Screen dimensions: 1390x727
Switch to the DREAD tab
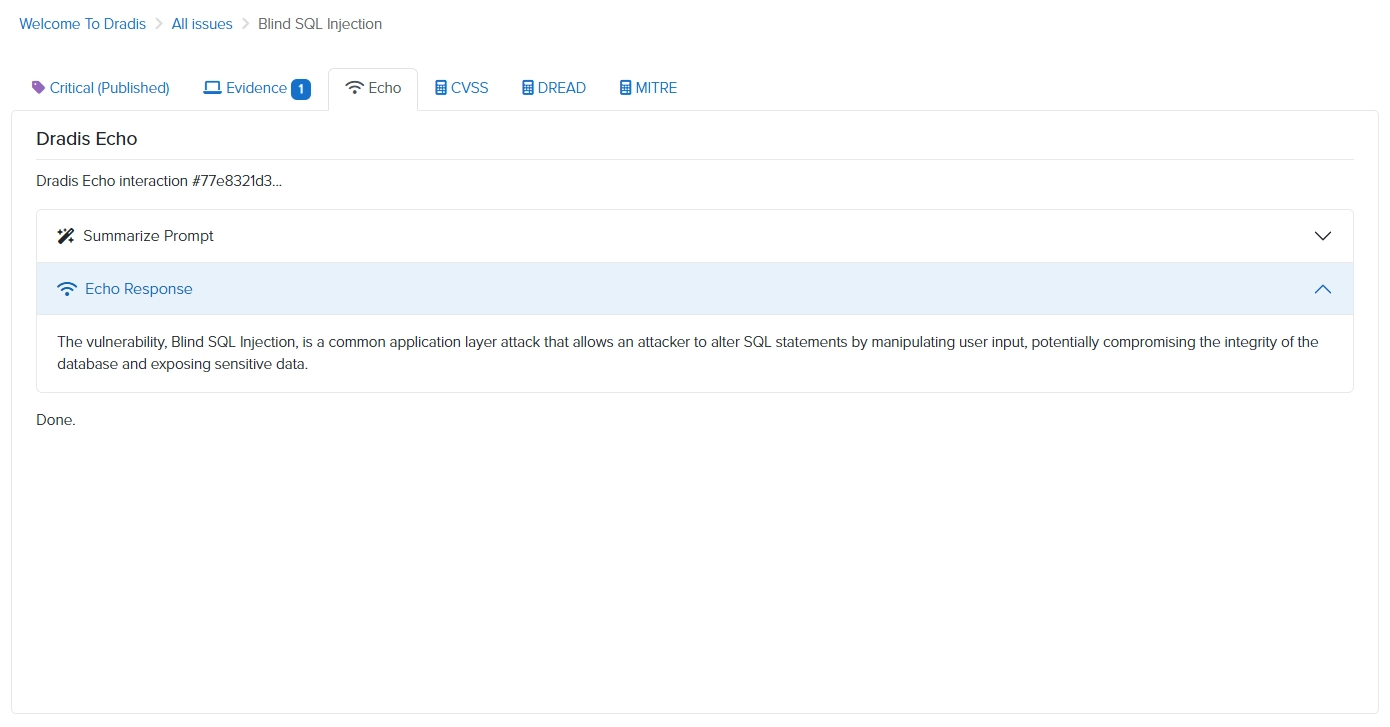pyautogui.click(x=553, y=88)
